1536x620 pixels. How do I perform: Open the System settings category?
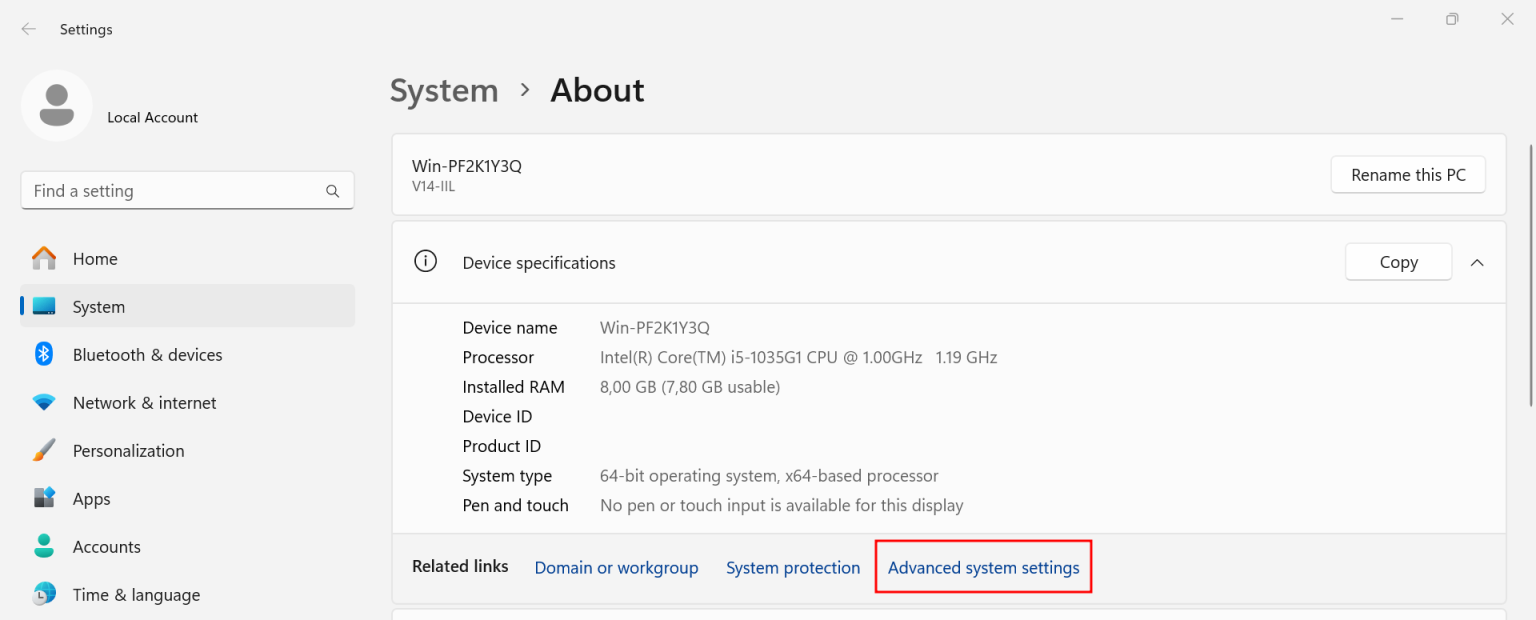(x=99, y=307)
